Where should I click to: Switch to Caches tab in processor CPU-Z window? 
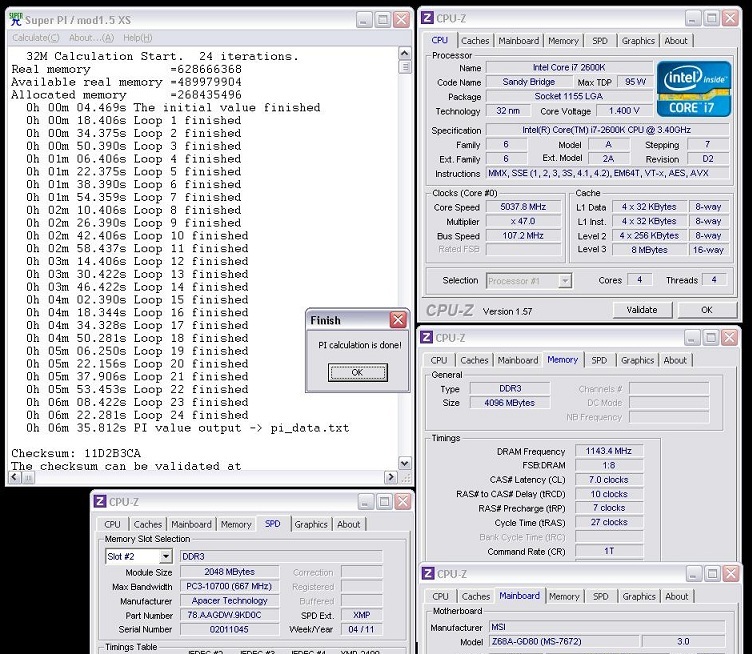476,41
